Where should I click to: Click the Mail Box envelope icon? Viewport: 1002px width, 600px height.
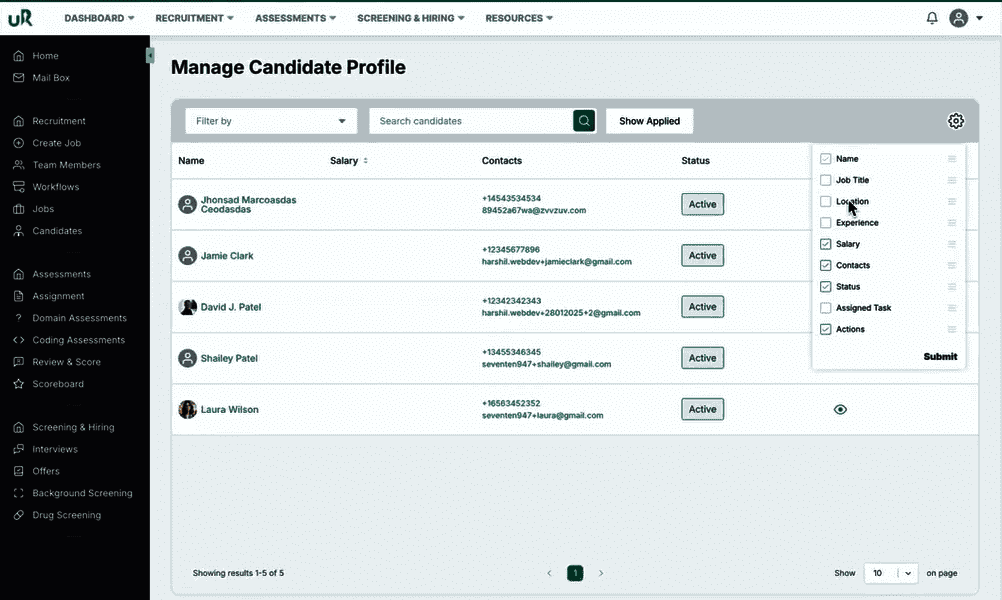point(19,78)
